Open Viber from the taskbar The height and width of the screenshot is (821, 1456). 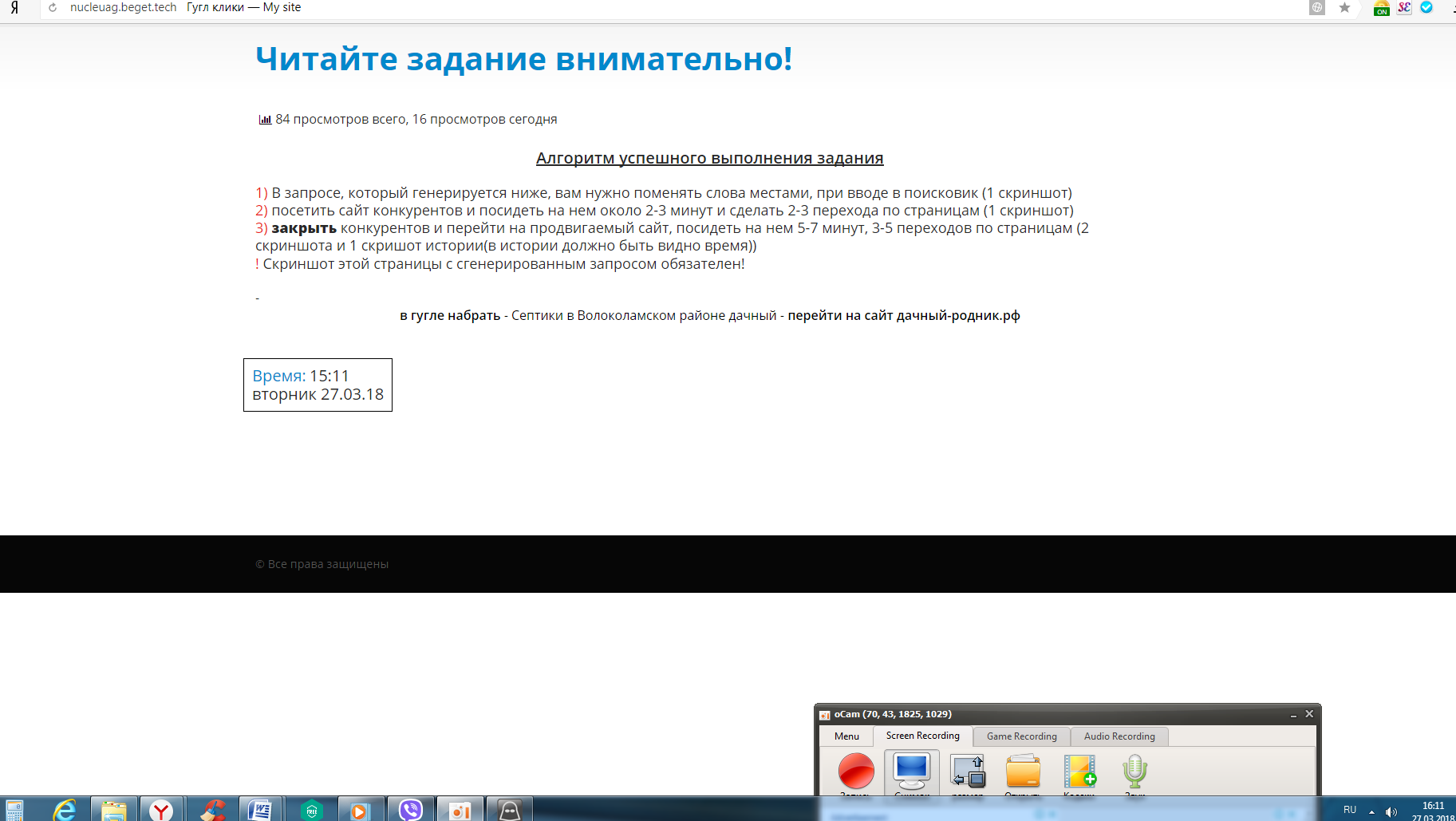tap(410, 810)
